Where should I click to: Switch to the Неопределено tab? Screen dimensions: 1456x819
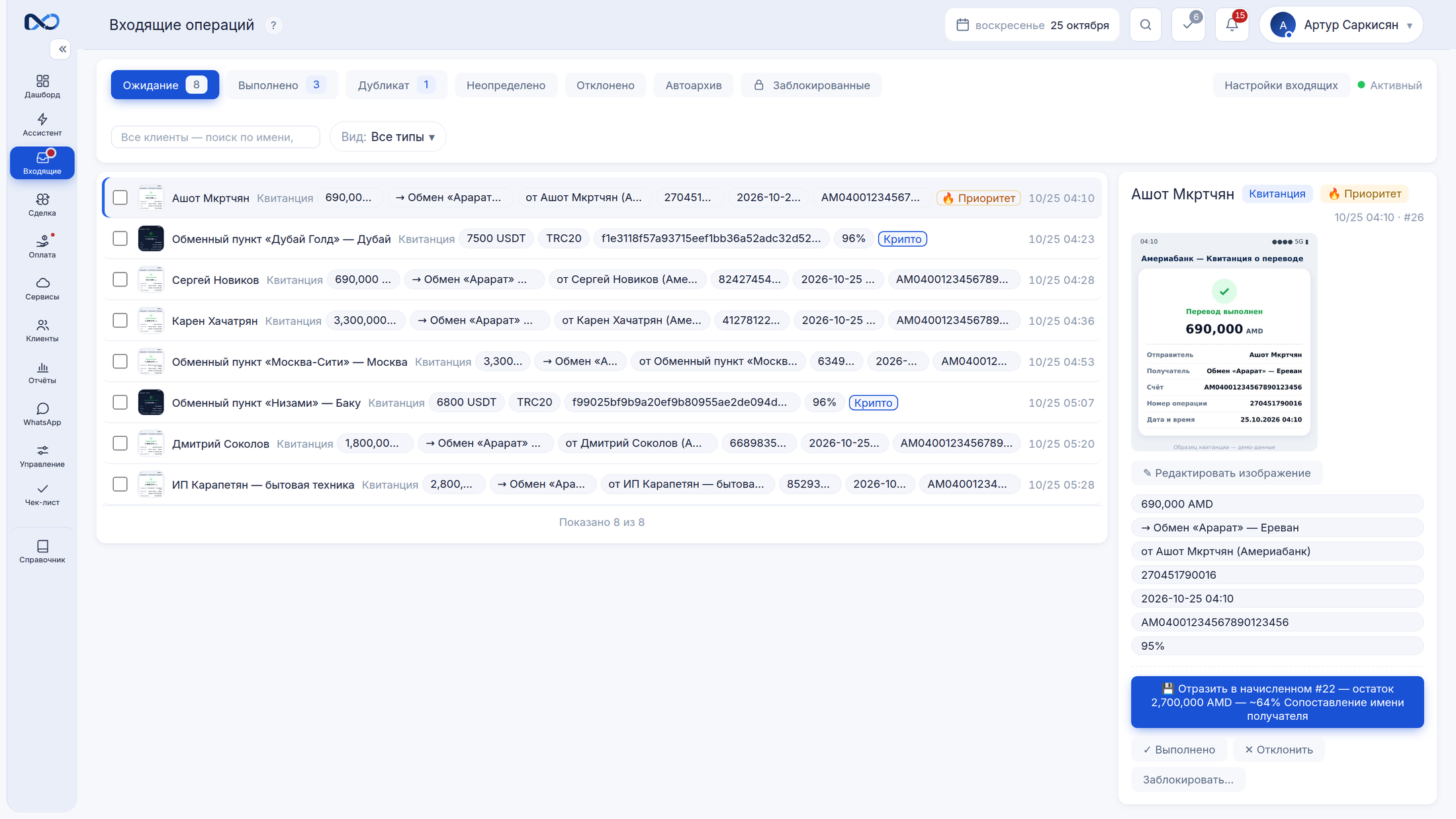click(506, 85)
